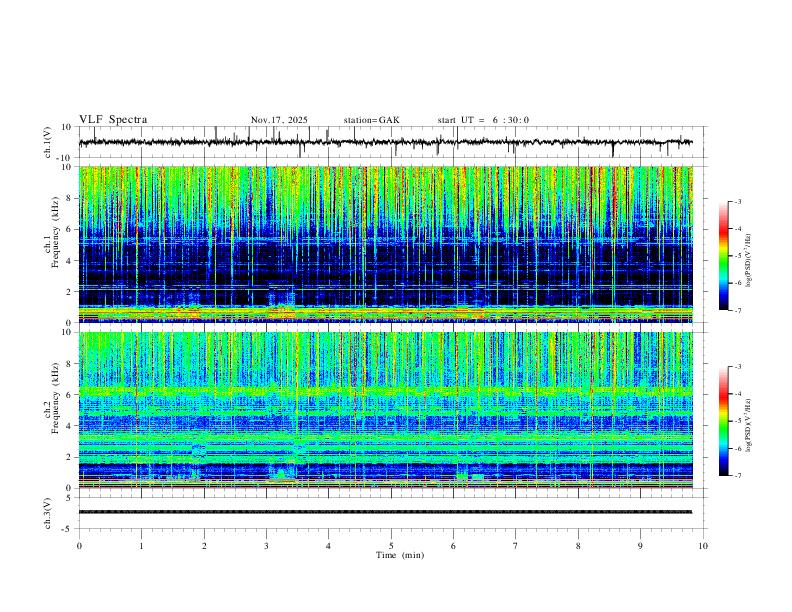Click the "start UT = 6 :30: 0" text
792x612 pixels.
coord(483,120)
